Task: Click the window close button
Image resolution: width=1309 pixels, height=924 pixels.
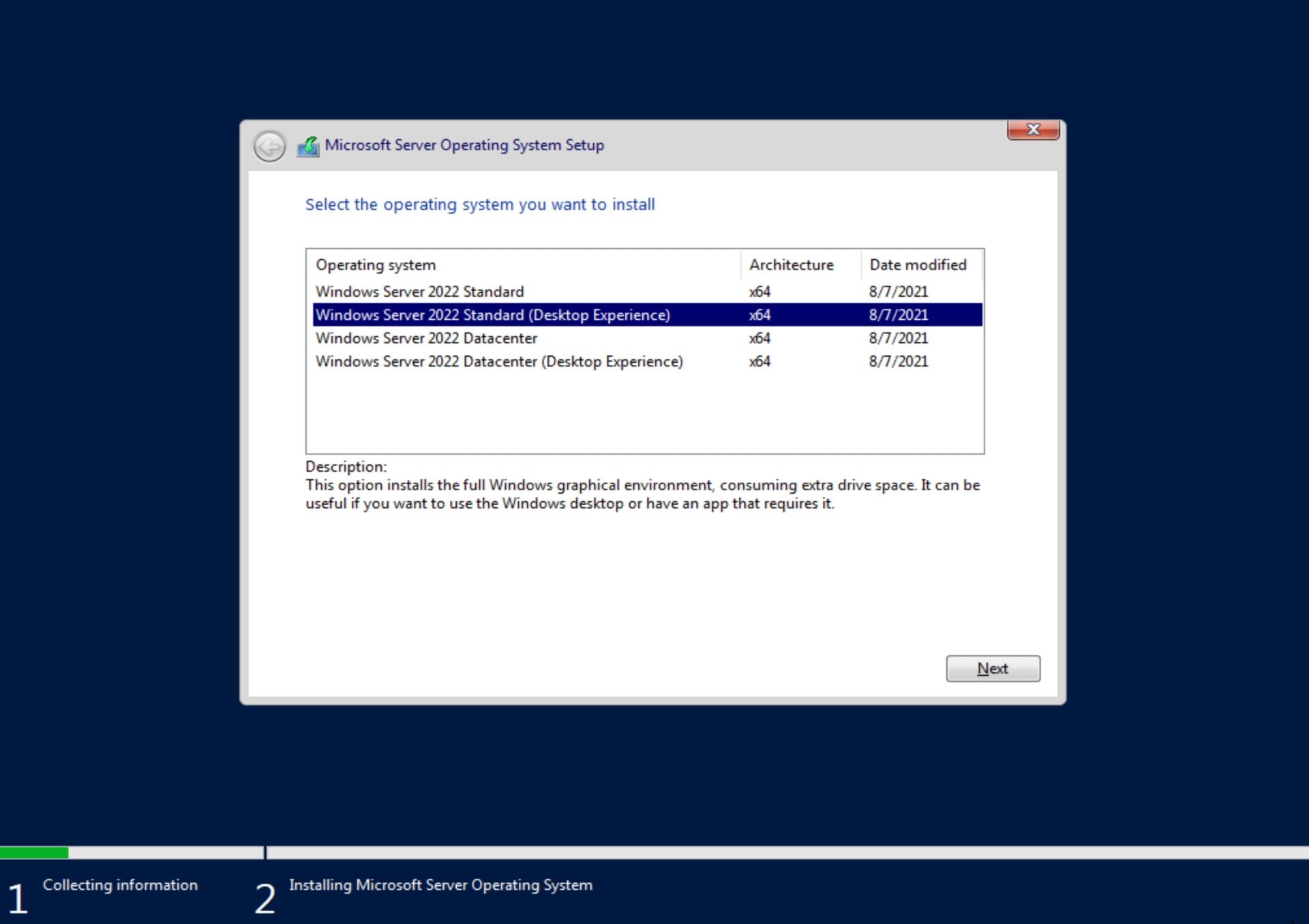Action: [1033, 129]
